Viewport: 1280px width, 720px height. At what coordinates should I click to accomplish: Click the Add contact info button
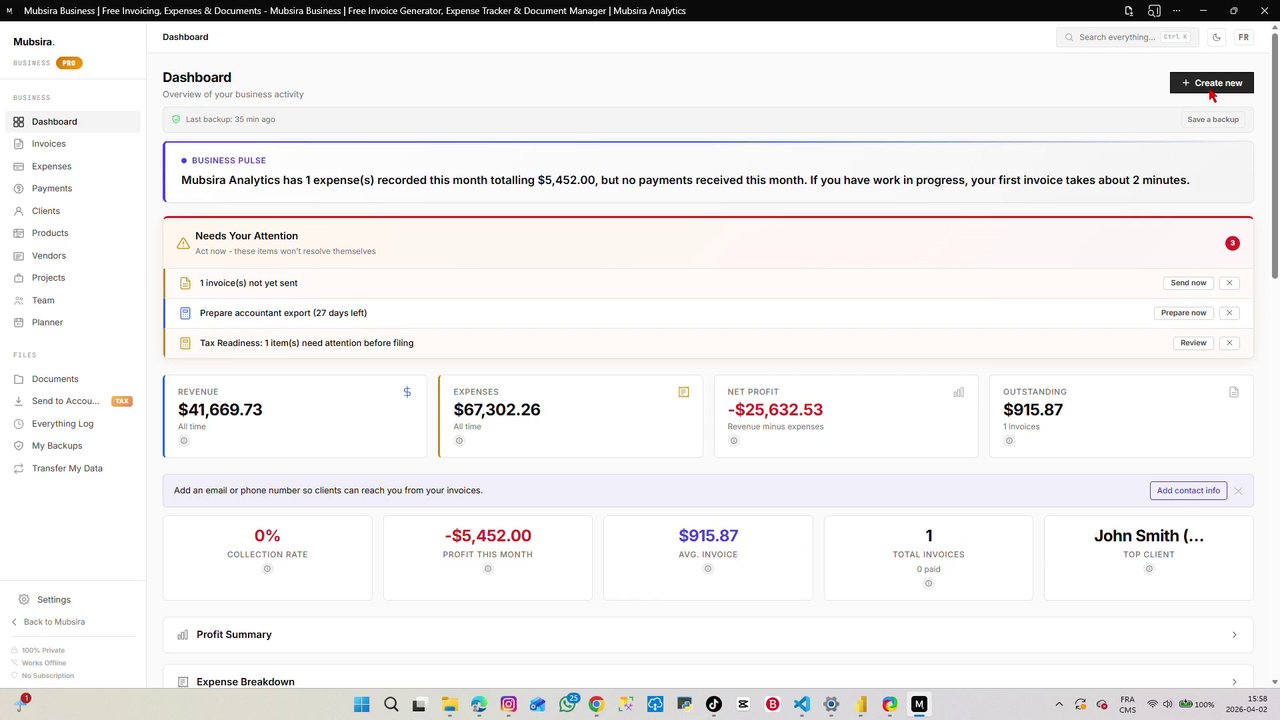[x=1188, y=491]
